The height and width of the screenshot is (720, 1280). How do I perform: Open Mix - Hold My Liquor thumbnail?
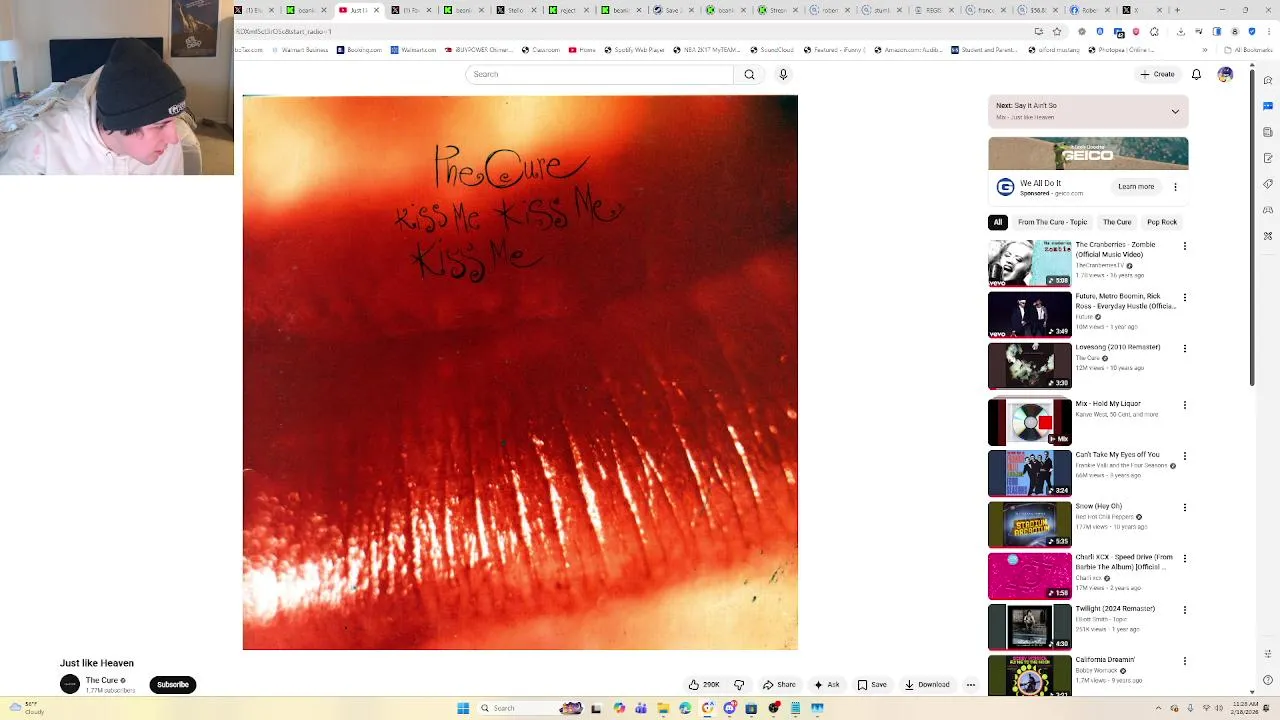[x=1030, y=422]
